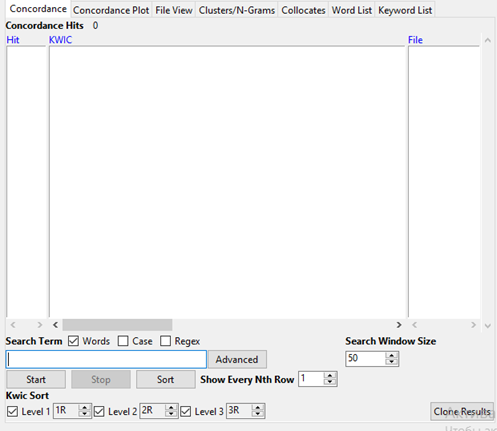This screenshot has width=497, height=431.
Task: Open the Keyword List tab
Action: click(405, 10)
